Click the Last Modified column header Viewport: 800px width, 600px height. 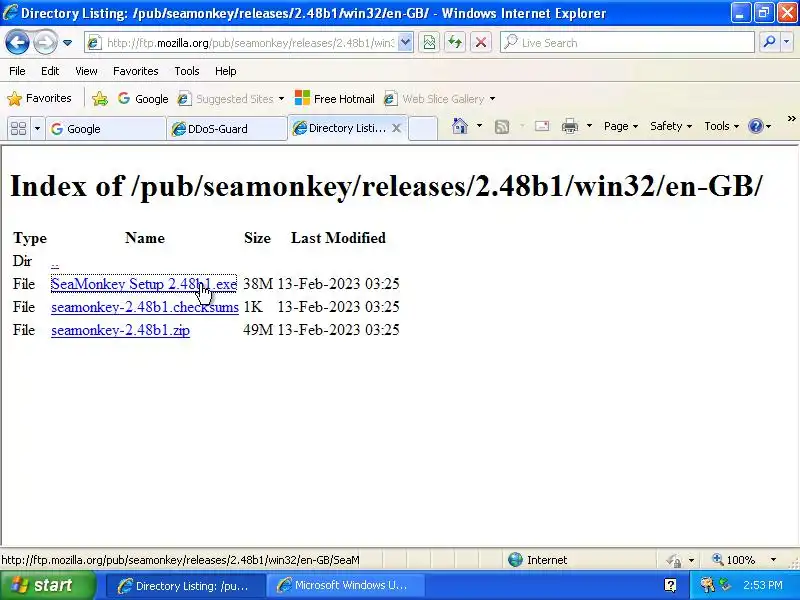[x=338, y=238]
